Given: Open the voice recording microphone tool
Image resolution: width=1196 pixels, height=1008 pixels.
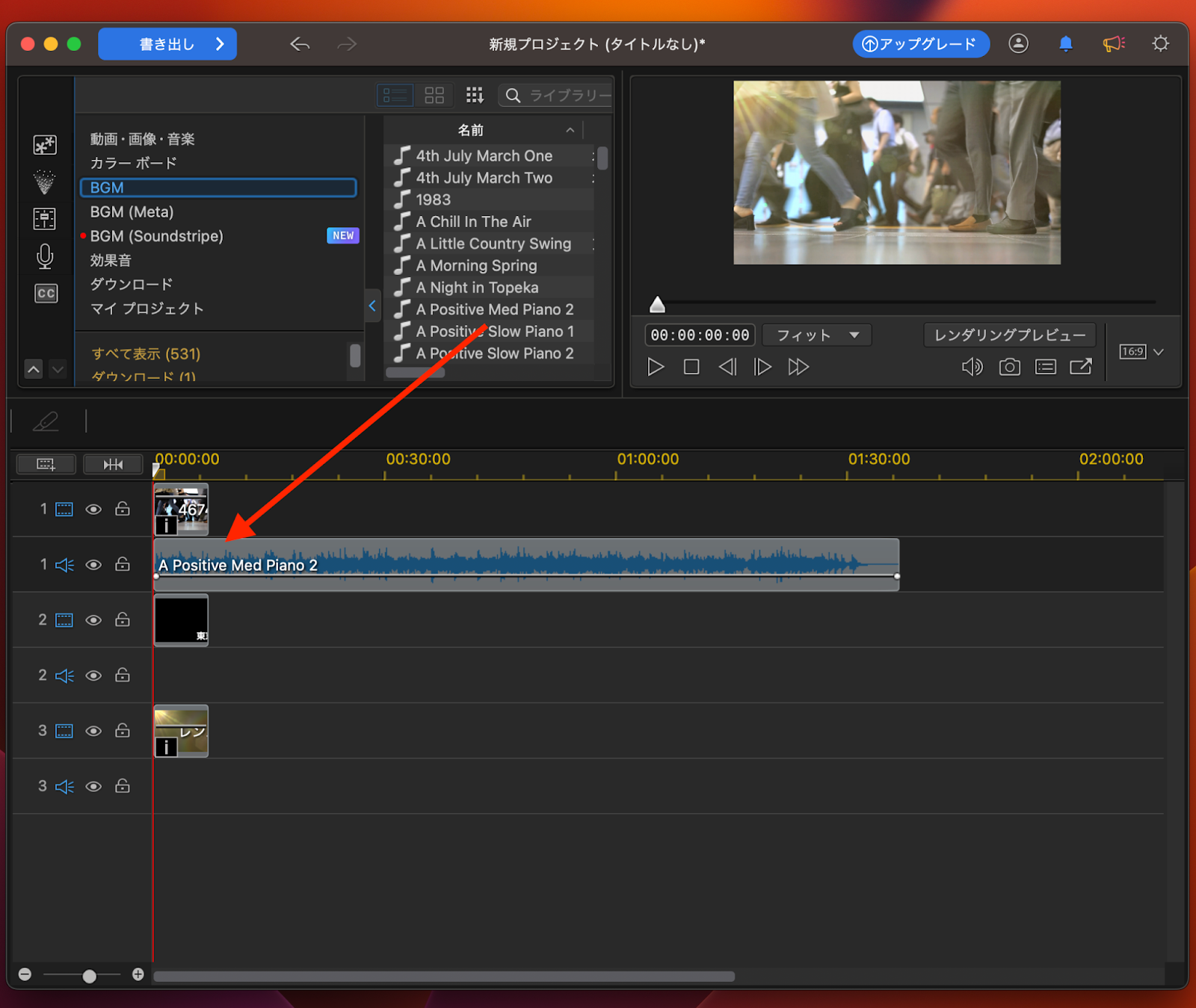Looking at the screenshot, I should [x=45, y=256].
